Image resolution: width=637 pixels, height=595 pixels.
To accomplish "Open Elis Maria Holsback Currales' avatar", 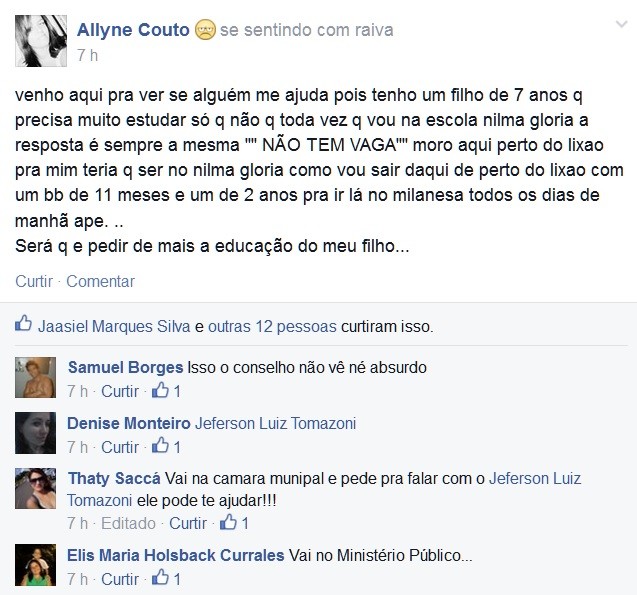I will 35,565.
